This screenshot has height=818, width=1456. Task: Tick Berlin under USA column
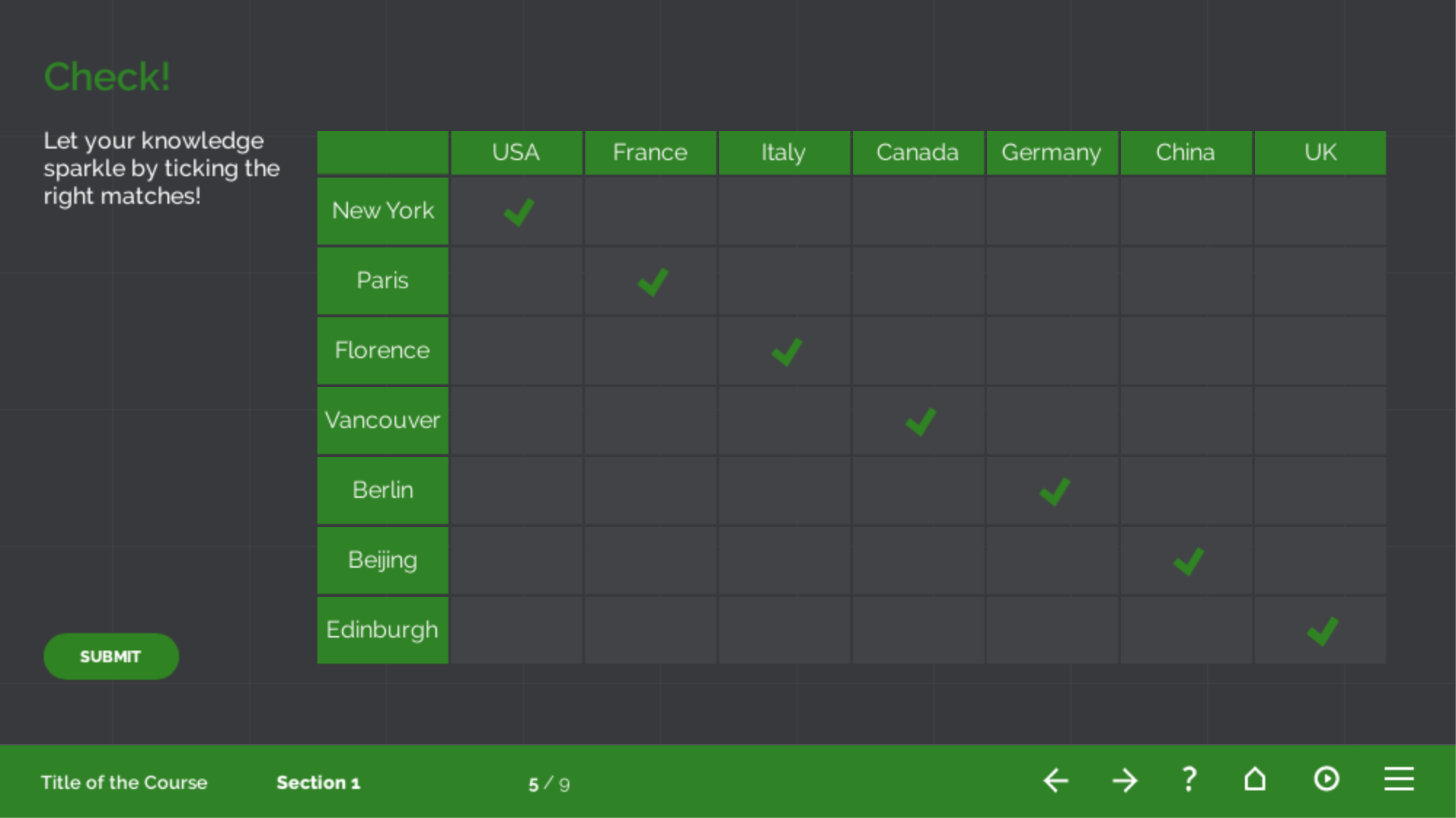(517, 491)
